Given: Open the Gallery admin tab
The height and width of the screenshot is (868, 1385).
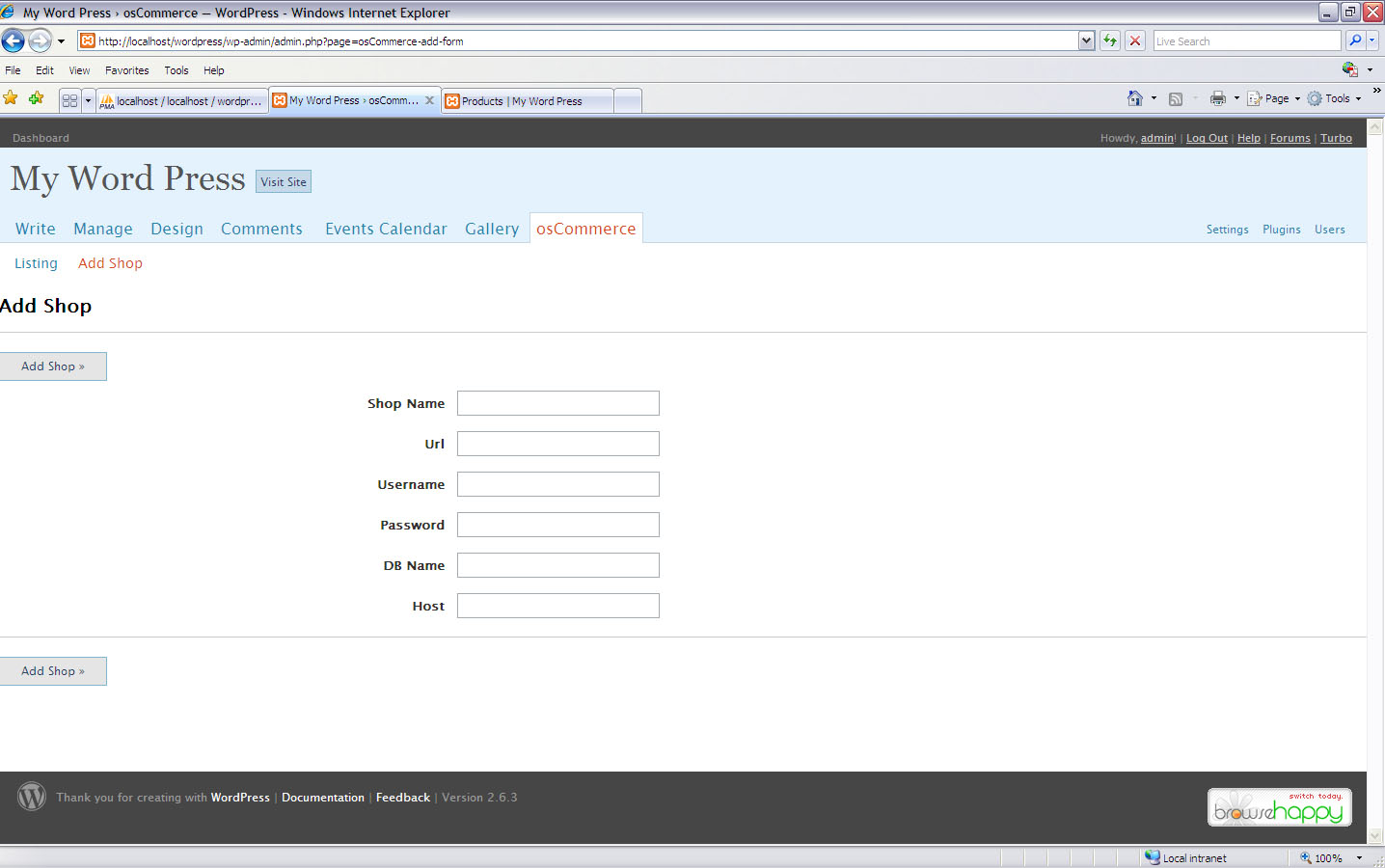Looking at the screenshot, I should [x=492, y=229].
